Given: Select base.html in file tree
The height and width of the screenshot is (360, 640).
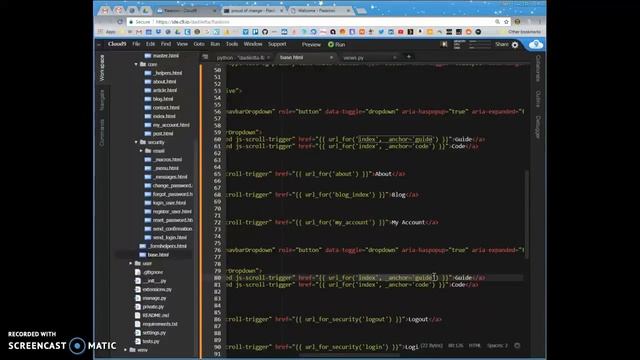Looking at the screenshot, I should click(x=158, y=255).
